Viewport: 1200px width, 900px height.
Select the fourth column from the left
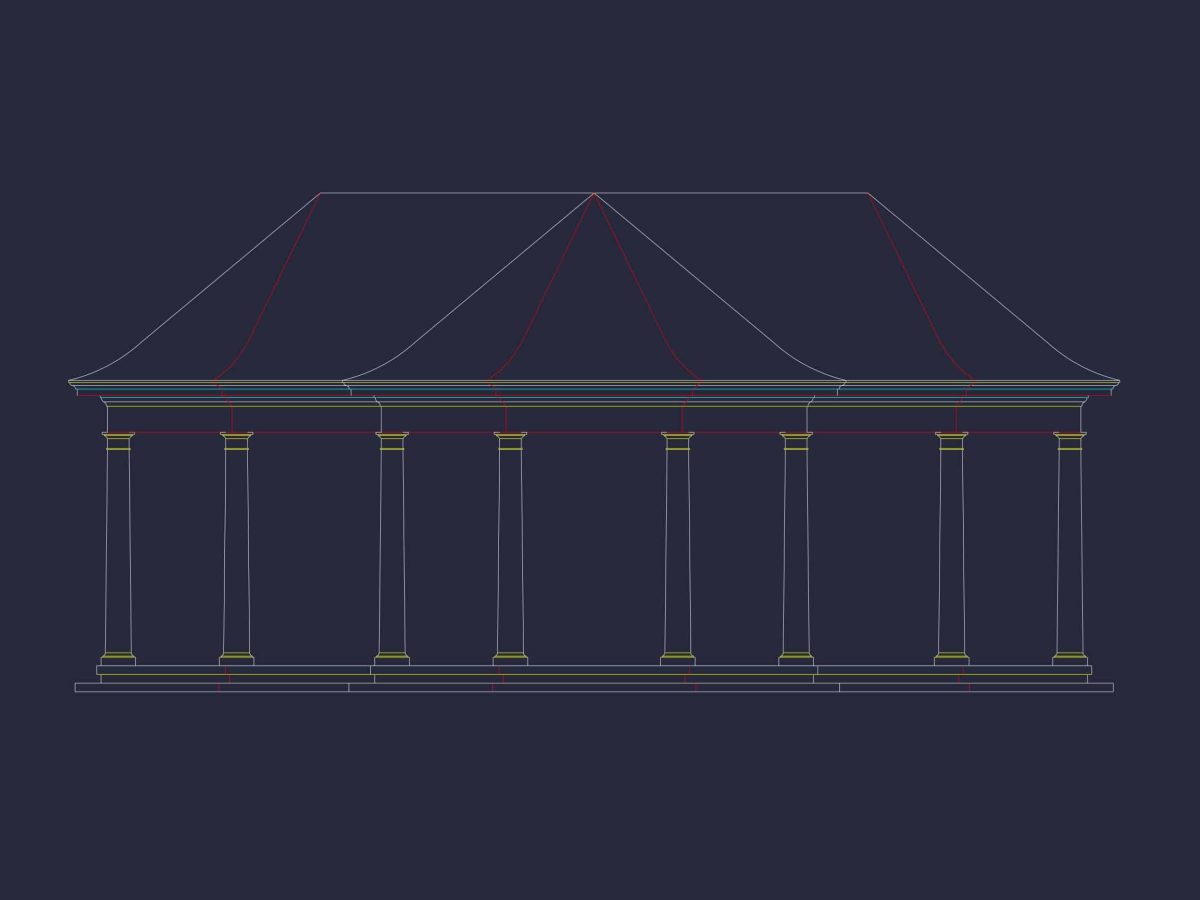pyautogui.click(x=510, y=550)
